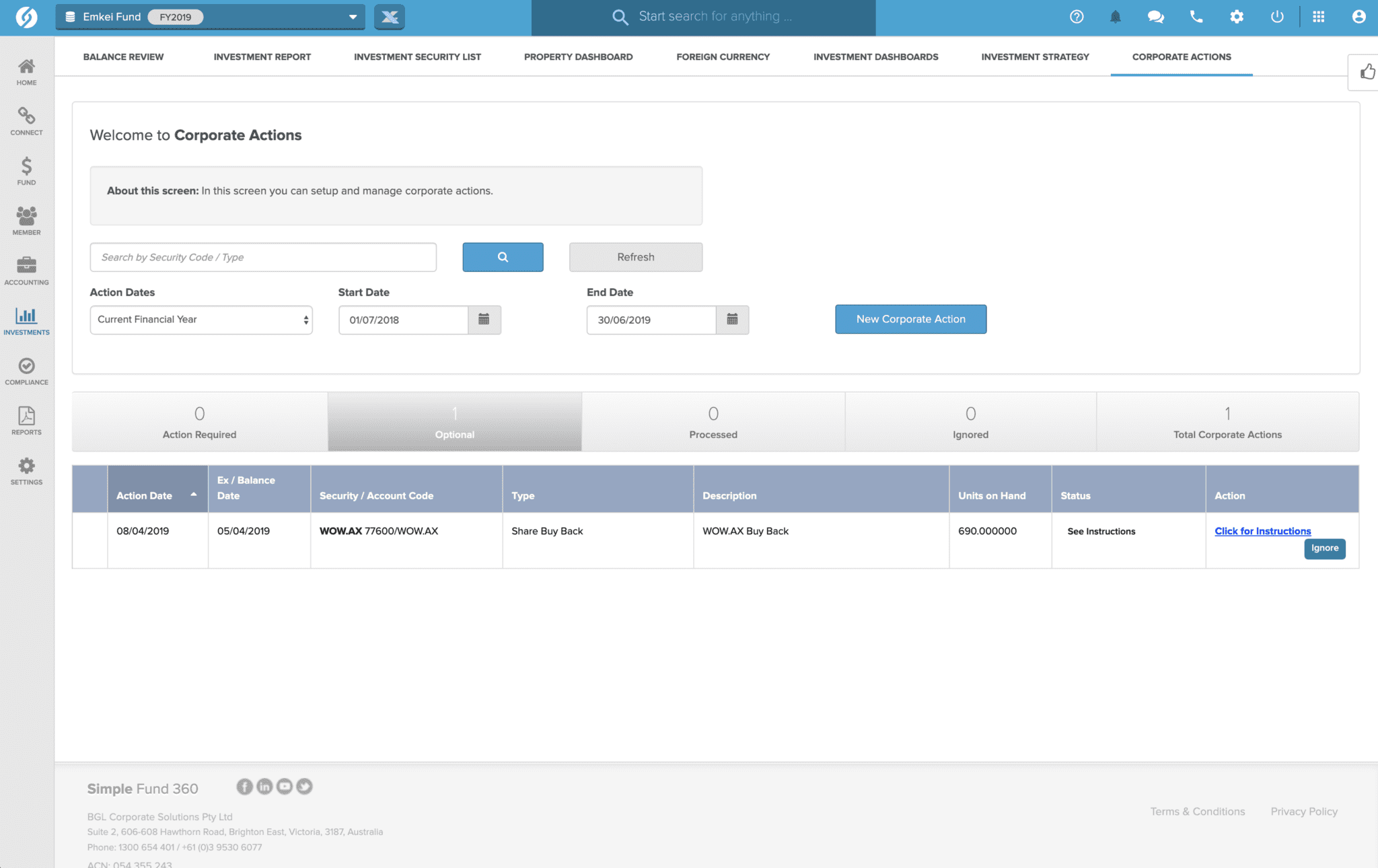This screenshot has width=1378, height=868.
Task: Open the Action Dates dropdown
Action: [x=201, y=320]
